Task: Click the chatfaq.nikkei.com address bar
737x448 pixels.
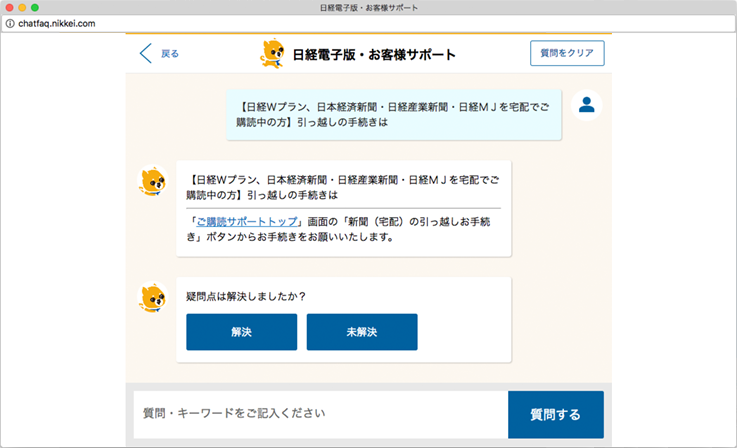Action: click(368, 24)
